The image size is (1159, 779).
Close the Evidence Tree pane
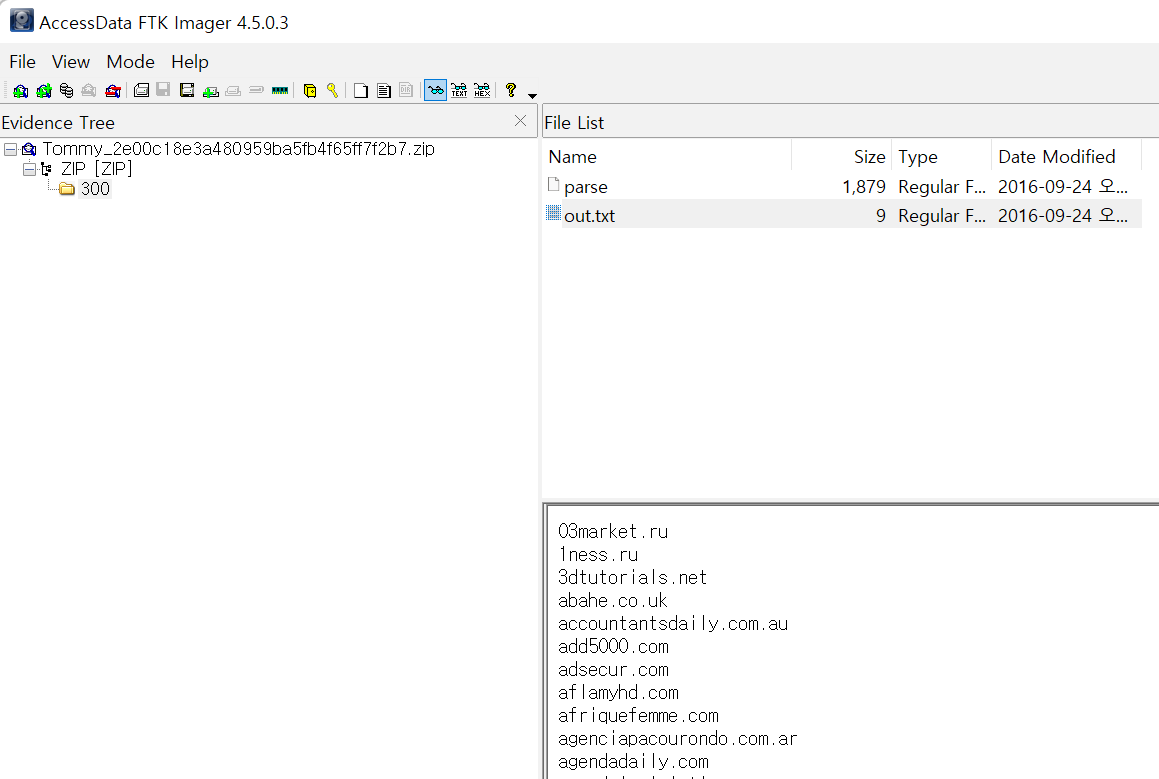(x=520, y=121)
